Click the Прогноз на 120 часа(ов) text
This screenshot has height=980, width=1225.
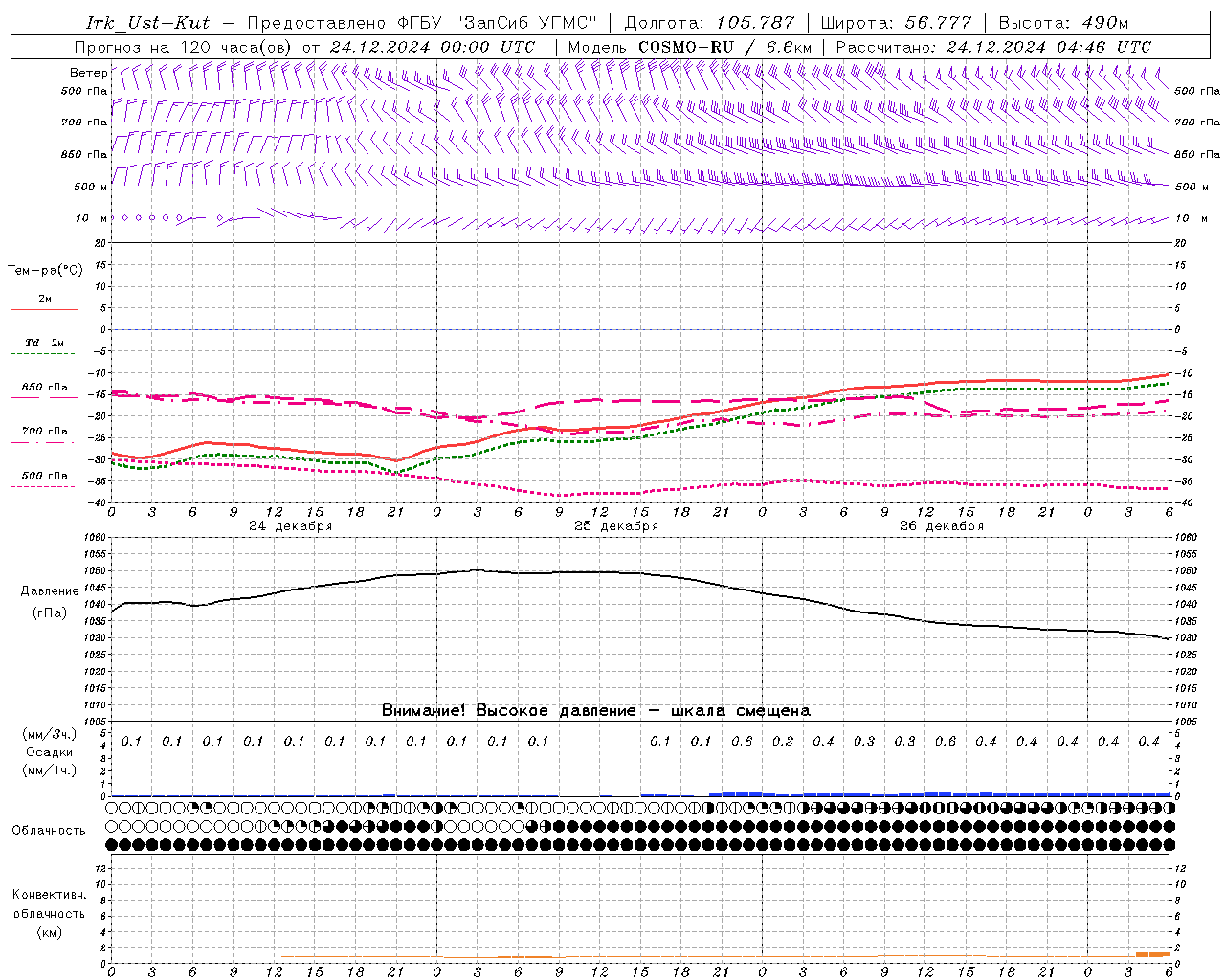[184, 47]
